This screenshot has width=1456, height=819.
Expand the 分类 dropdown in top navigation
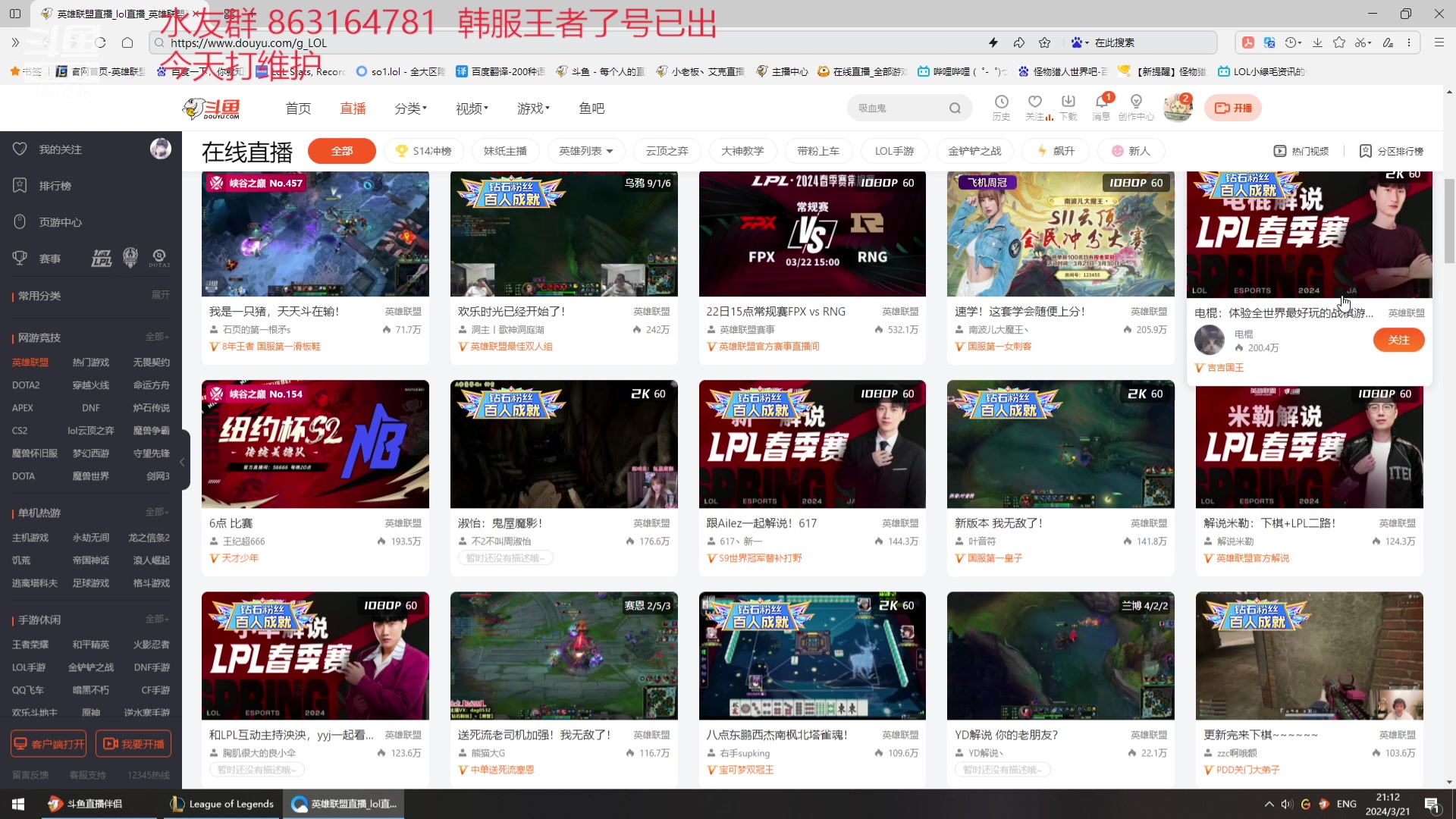(x=410, y=108)
